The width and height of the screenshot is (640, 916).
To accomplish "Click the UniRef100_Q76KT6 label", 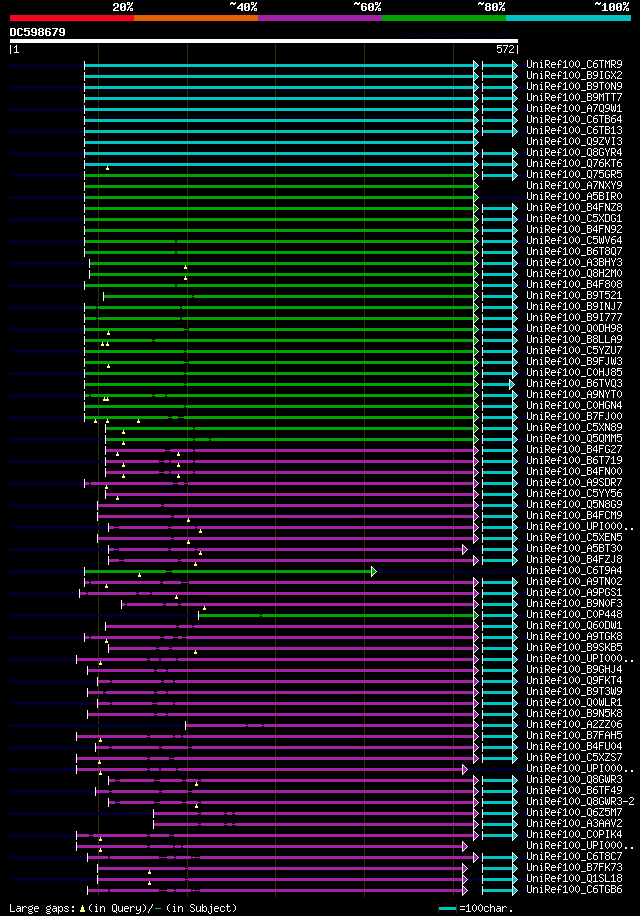I will (574, 164).
